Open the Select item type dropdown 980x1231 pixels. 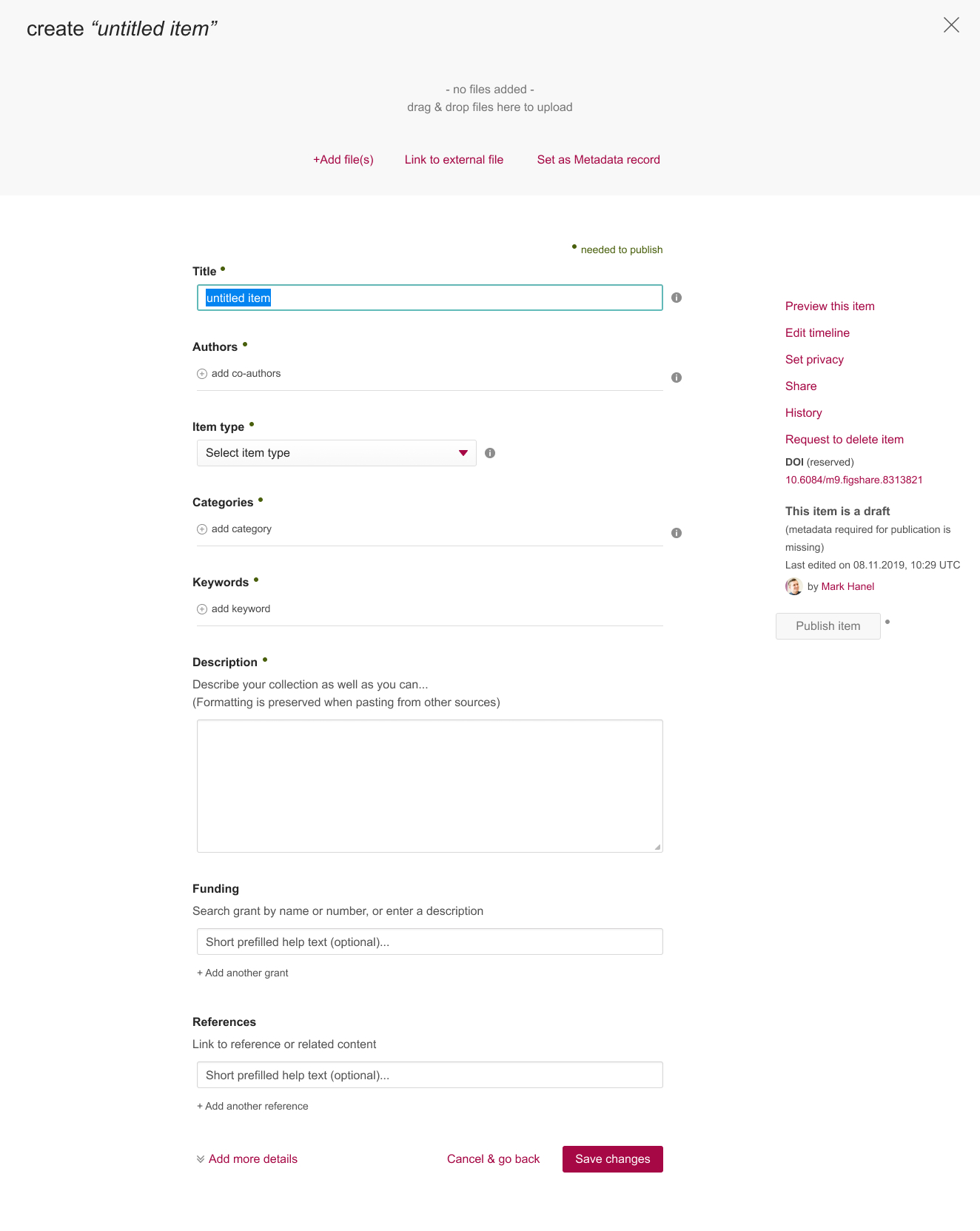[x=337, y=453]
